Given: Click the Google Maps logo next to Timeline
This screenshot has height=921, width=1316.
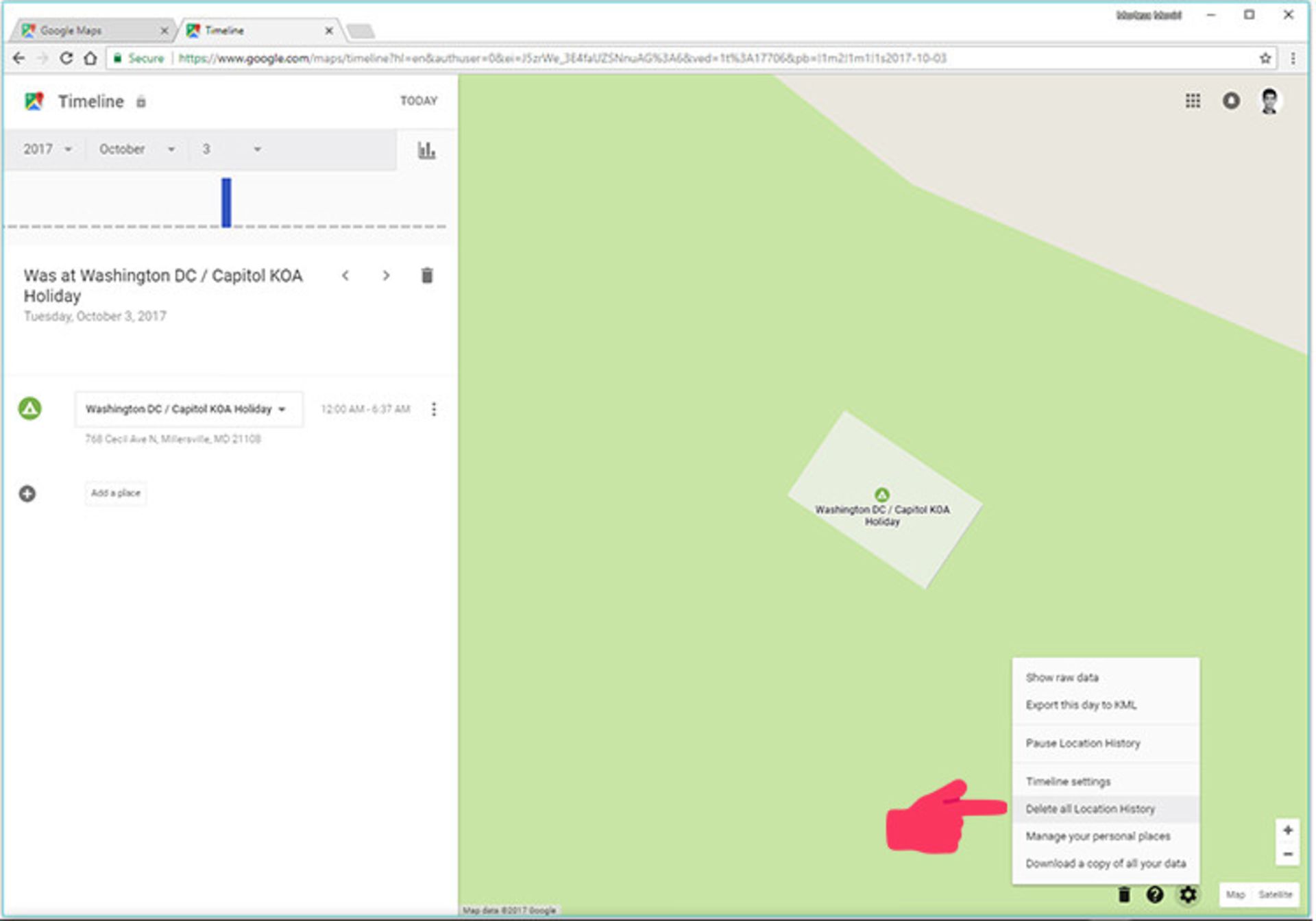Looking at the screenshot, I should pyautogui.click(x=34, y=101).
